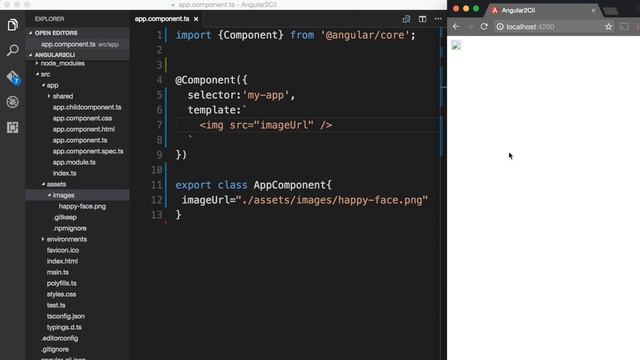The width and height of the screenshot is (640, 360).
Task: Click the Angular favicon on the browser tab
Action: (495, 11)
